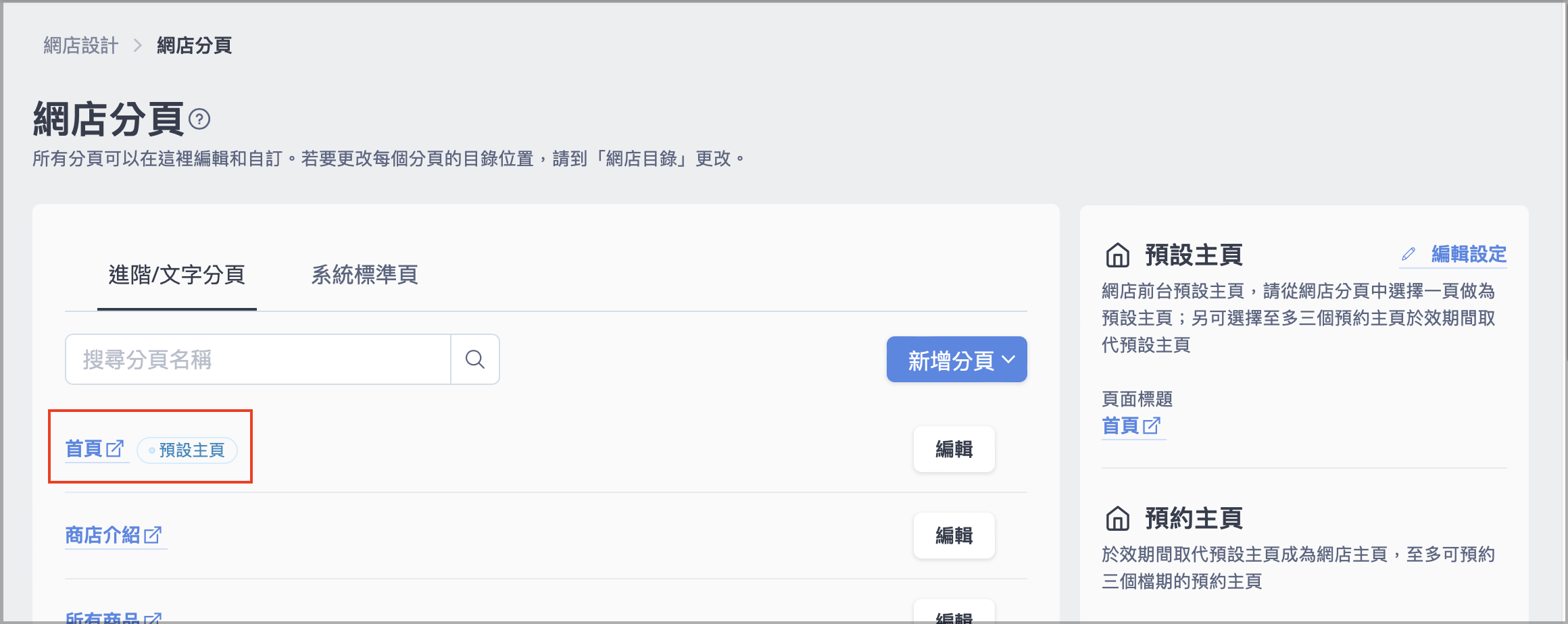This screenshot has width=1568, height=624.
Task: Click the external link icon under 頁面標題
Action: 1152,425
